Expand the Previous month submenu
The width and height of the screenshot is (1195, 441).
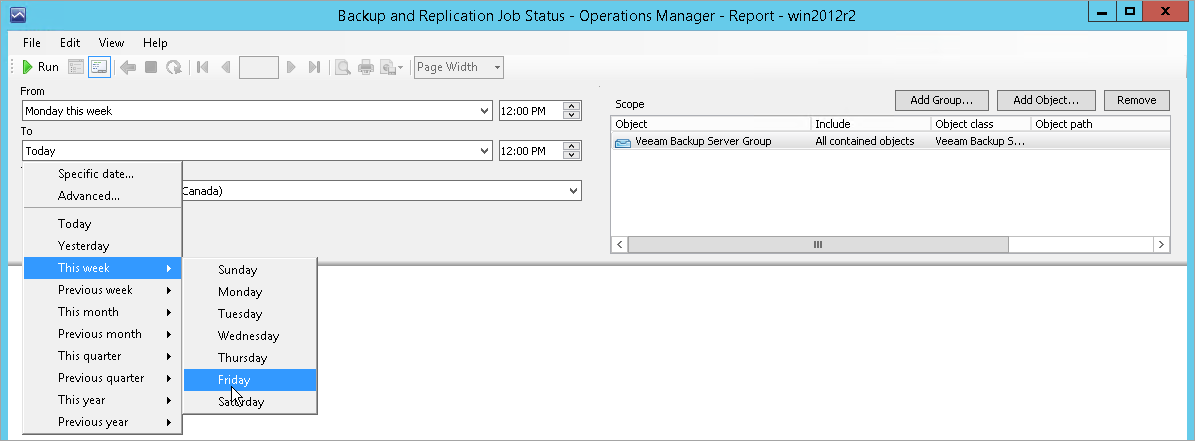(x=101, y=334)
